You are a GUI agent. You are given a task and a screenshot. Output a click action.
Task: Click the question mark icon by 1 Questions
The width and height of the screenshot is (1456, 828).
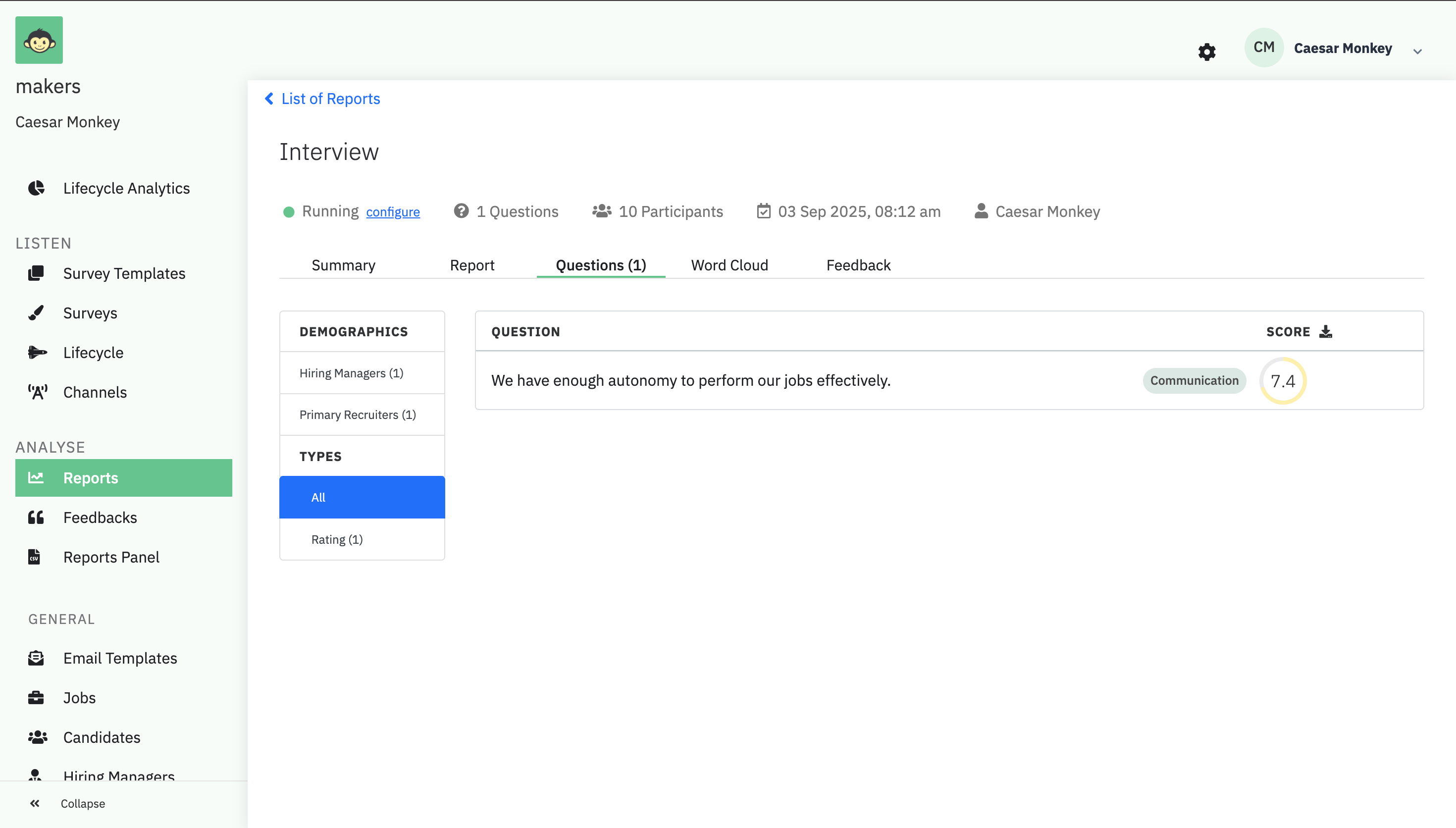pos(461,211)
